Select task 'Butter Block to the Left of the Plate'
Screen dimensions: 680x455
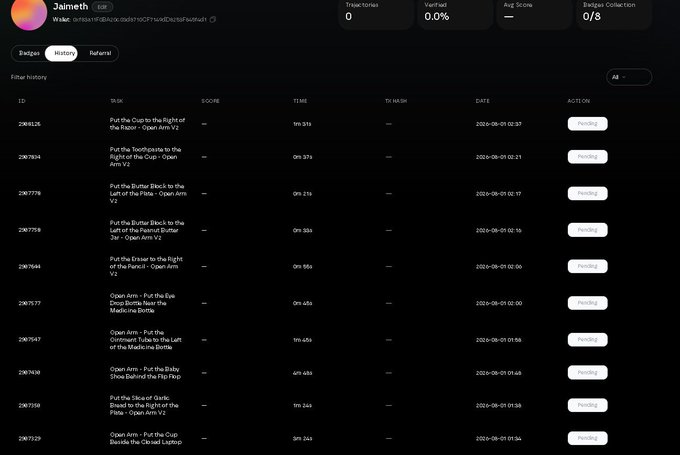click(148, 193)
